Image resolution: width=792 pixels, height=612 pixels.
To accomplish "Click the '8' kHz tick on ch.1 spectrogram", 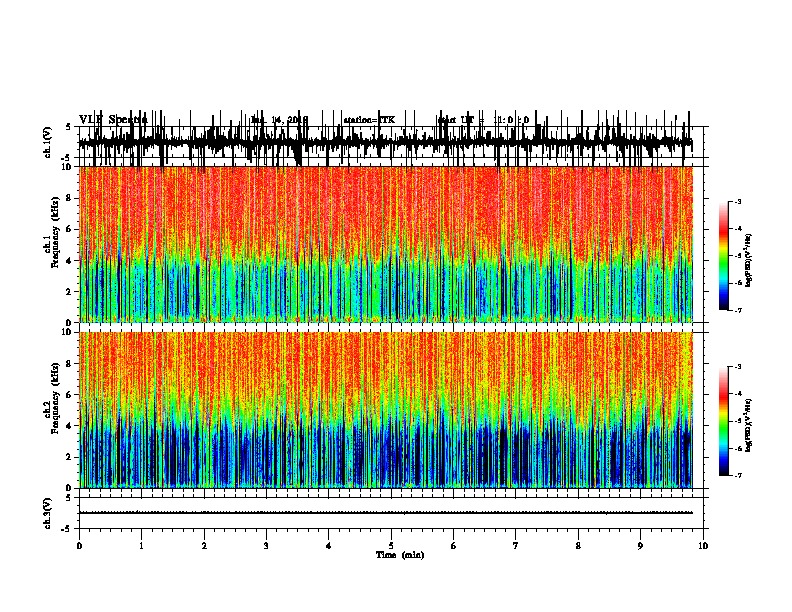I will point(70,198).
